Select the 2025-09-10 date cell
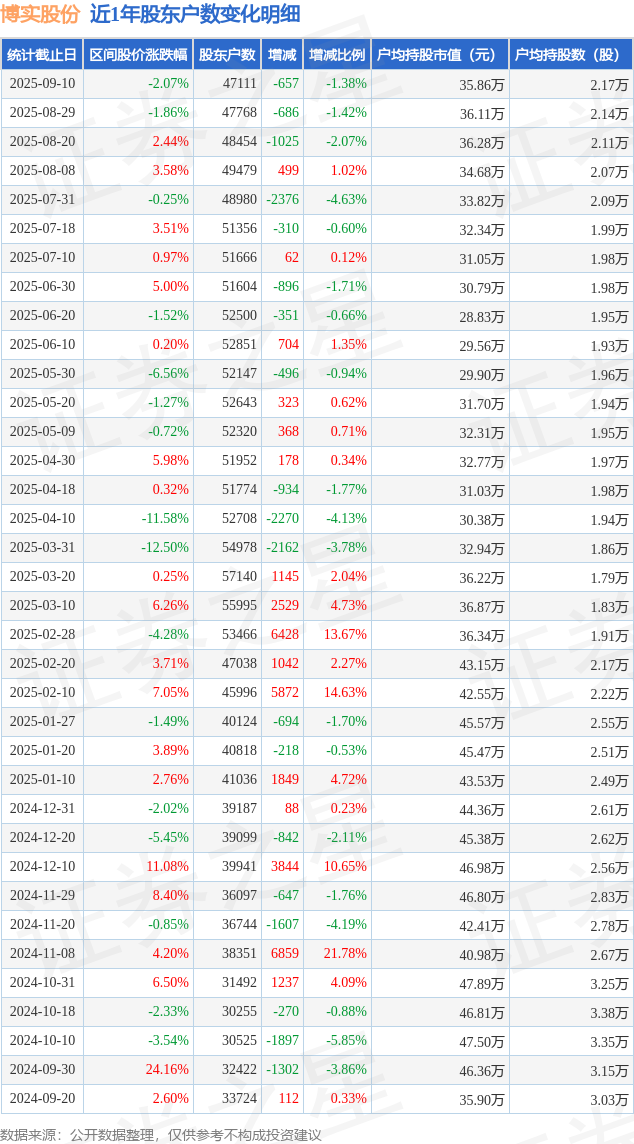The width and height of the screenshot is (634, 1144). click(42, 84)
